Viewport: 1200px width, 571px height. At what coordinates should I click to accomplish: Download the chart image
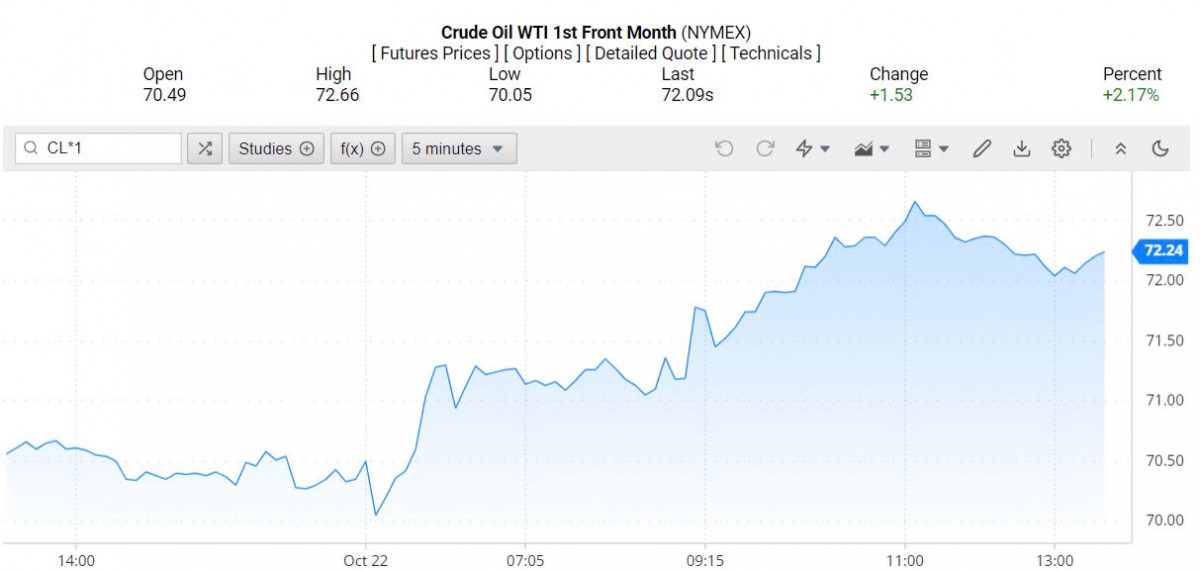(1021, 149)
